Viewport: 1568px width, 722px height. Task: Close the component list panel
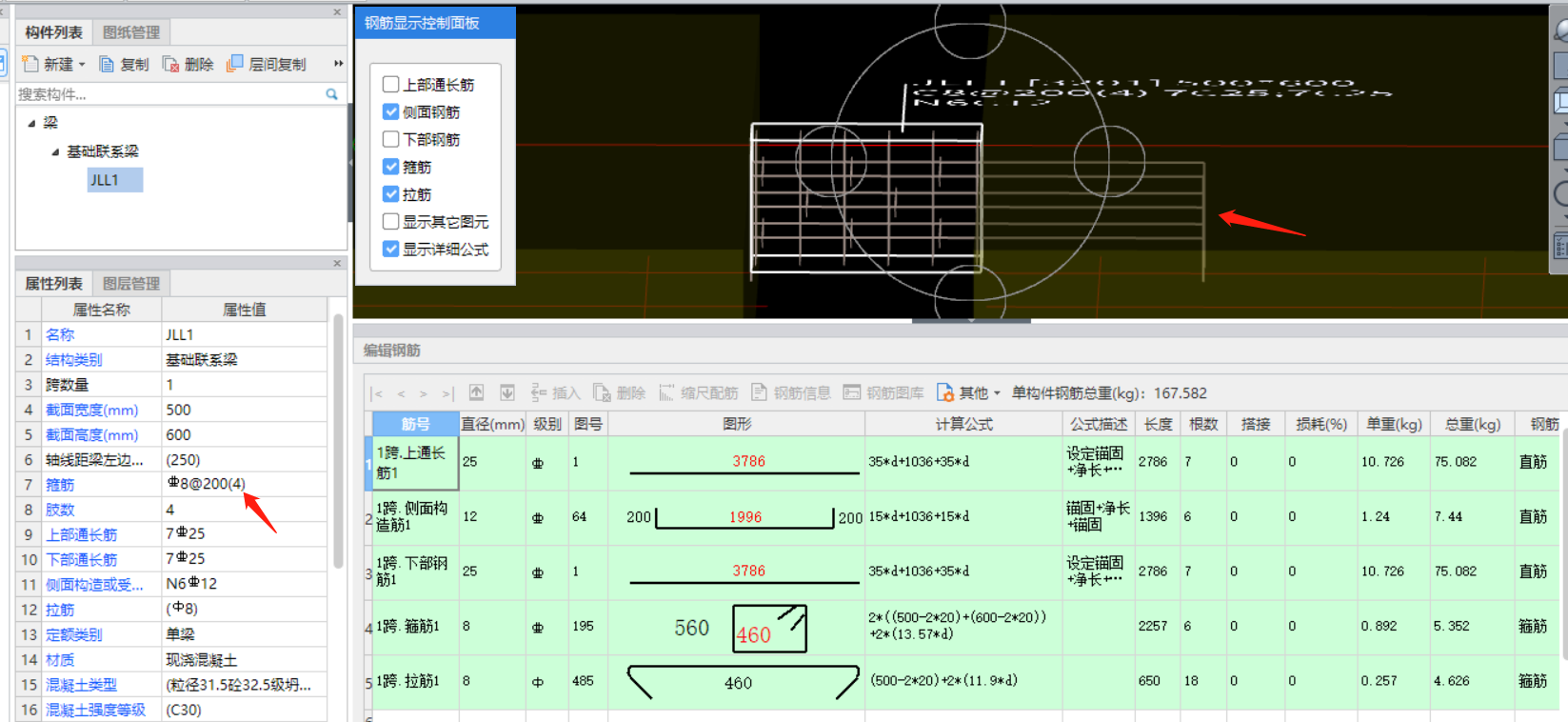(337, 12)
